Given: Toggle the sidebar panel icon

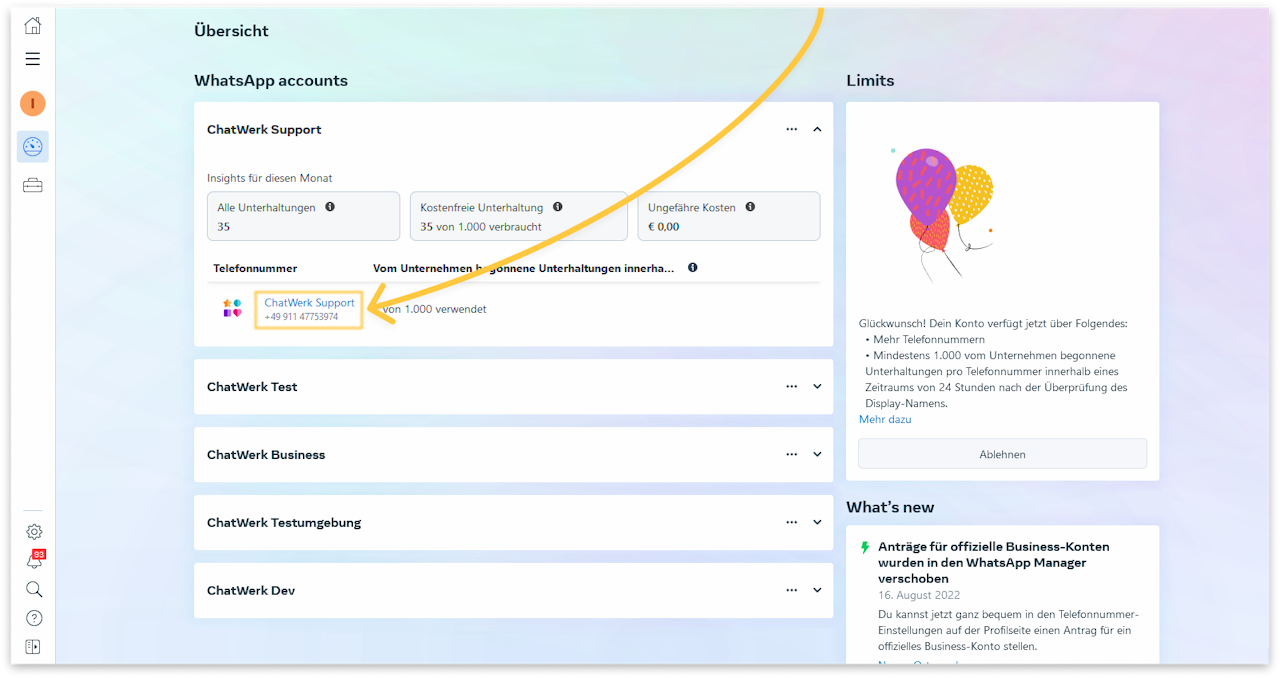Looking at the screenshot, I should [34, 647].
